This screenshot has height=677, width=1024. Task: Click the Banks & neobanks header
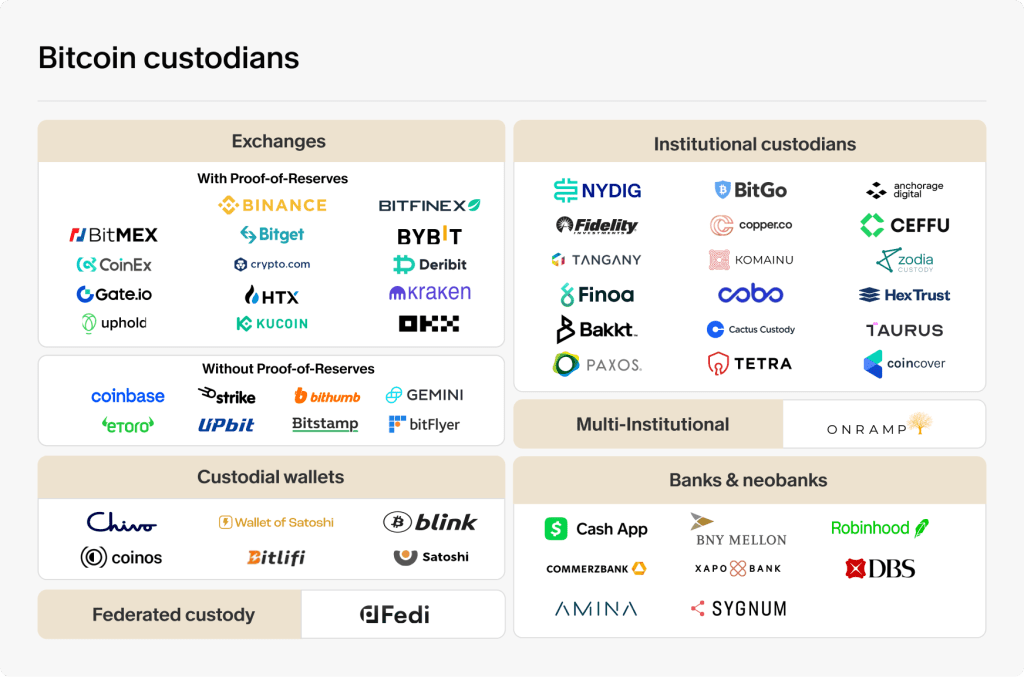click(750, 480)
